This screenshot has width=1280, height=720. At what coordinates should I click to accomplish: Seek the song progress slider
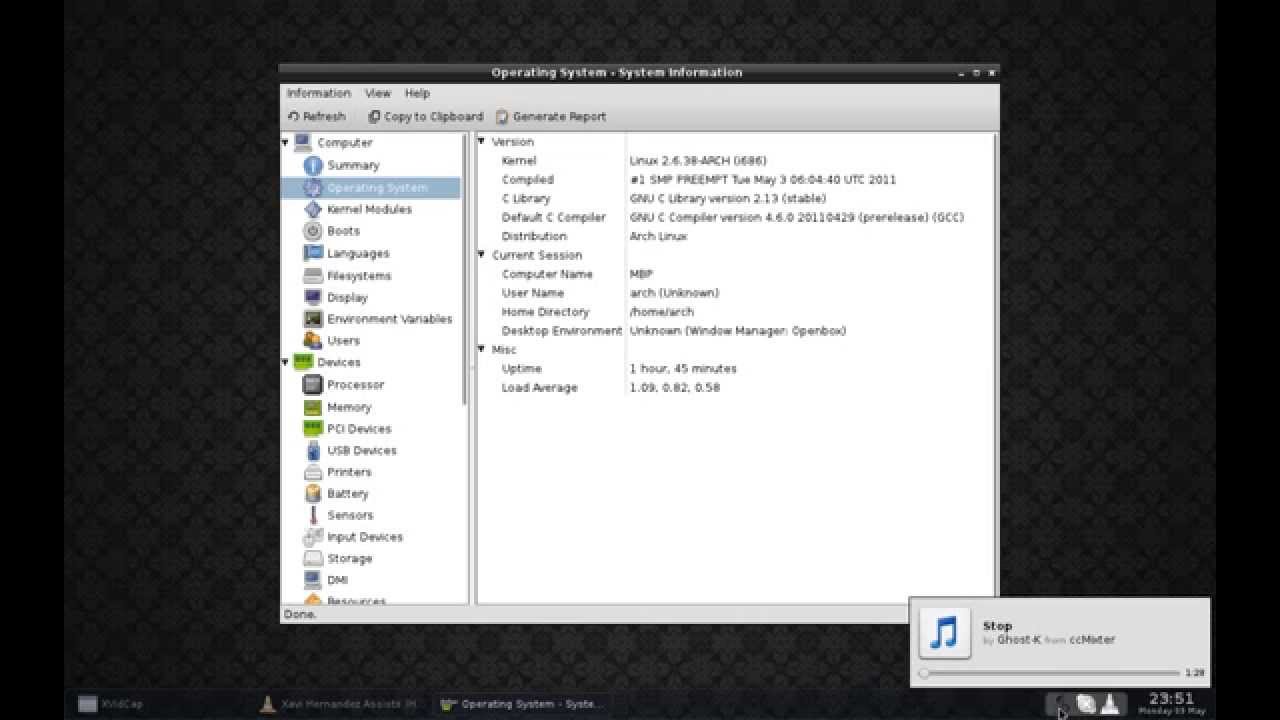[1049, 673]
